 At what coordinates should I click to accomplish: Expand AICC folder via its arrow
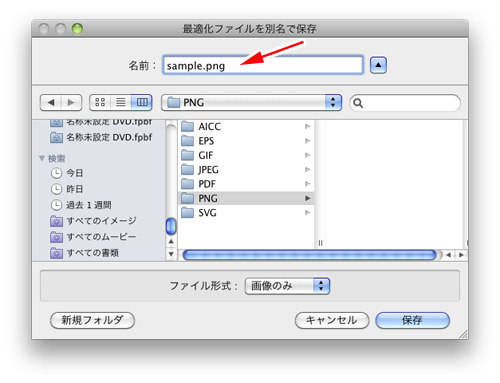pyautogui.click(x=307, y=126)
